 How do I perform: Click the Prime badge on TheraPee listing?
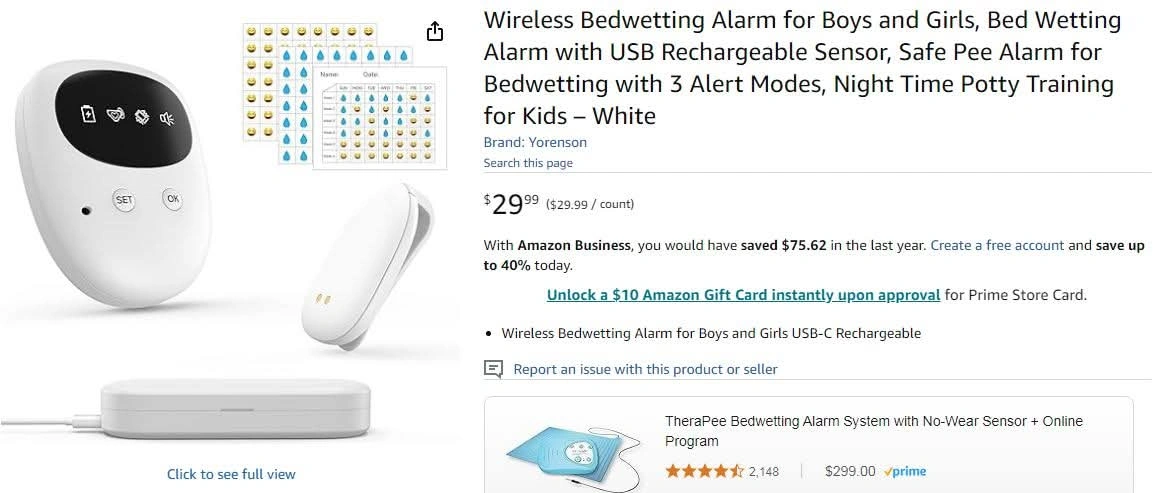[x=904, y=471]
